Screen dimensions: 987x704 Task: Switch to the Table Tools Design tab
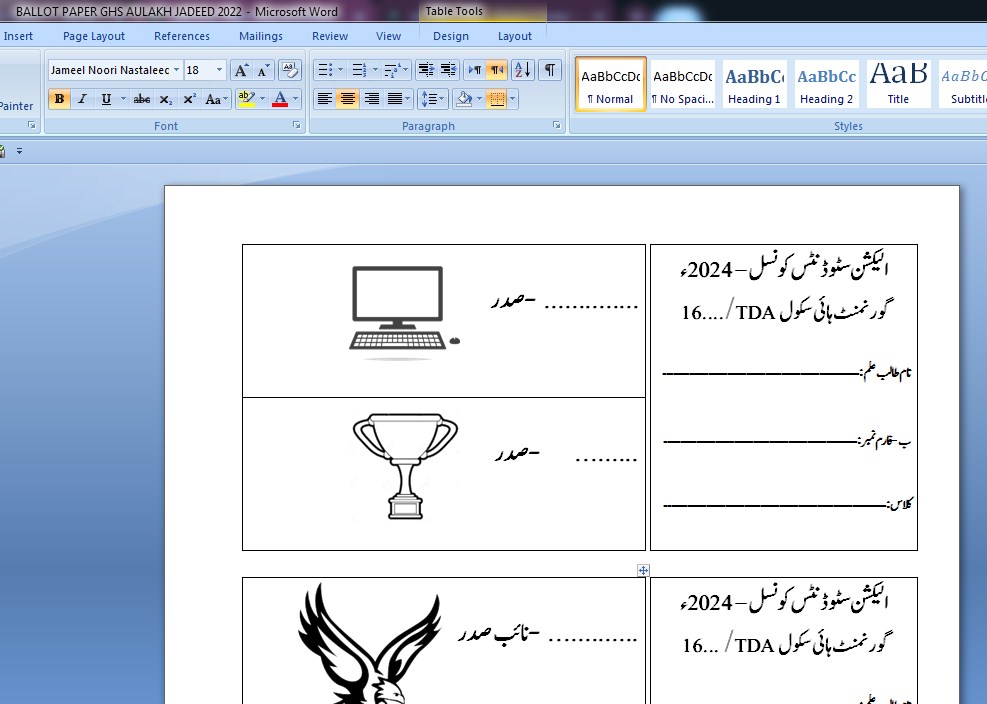(x=450, y=36)
